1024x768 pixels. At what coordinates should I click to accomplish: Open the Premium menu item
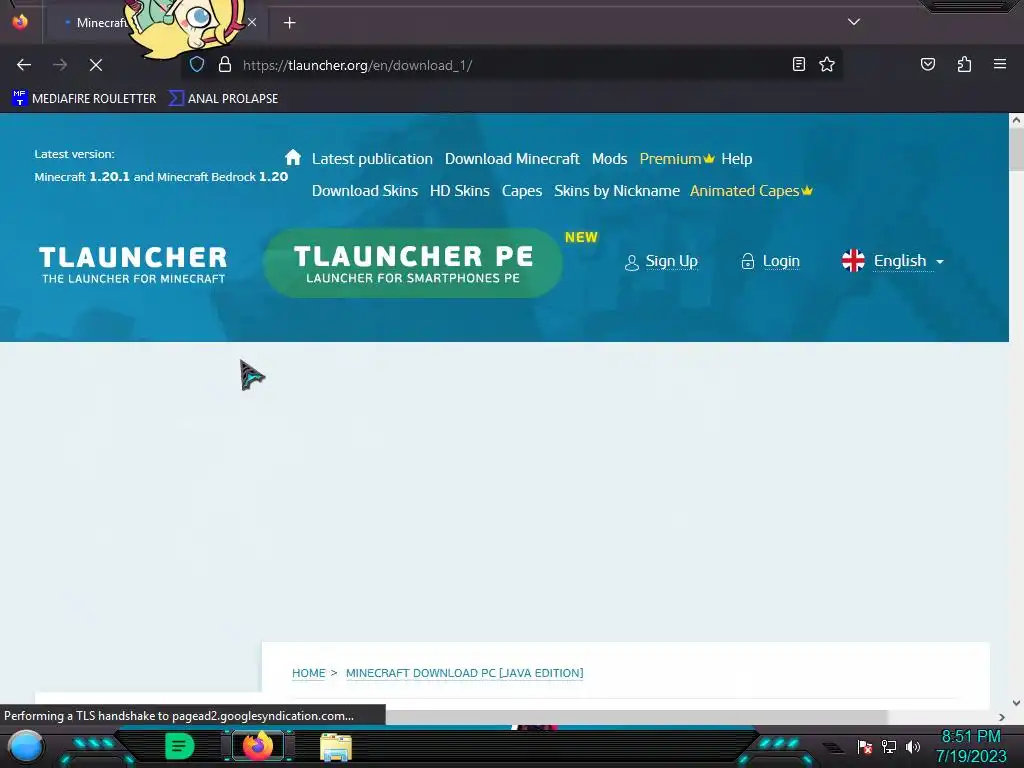click(x=677, y=159)
